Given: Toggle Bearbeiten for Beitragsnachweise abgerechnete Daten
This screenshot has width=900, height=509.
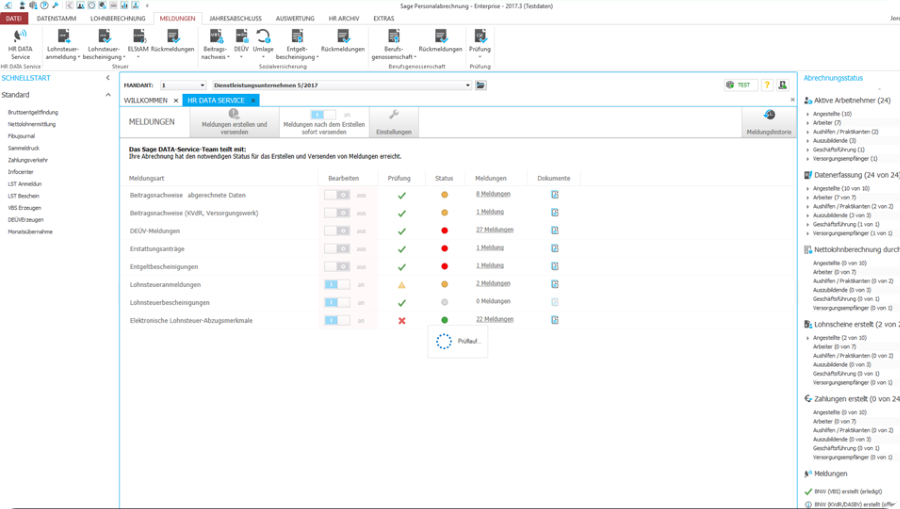Looking at the screenshot, I should [337, 195].
